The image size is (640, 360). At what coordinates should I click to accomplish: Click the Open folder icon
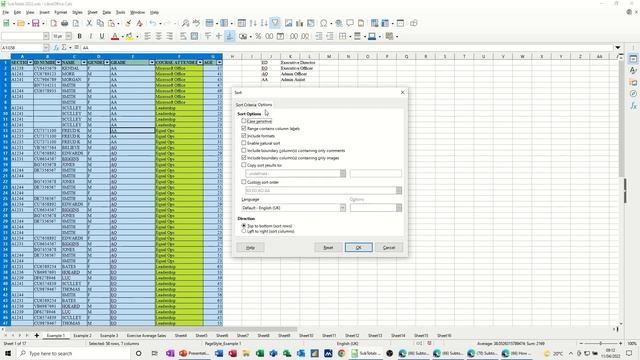click(x=20, y=23)
